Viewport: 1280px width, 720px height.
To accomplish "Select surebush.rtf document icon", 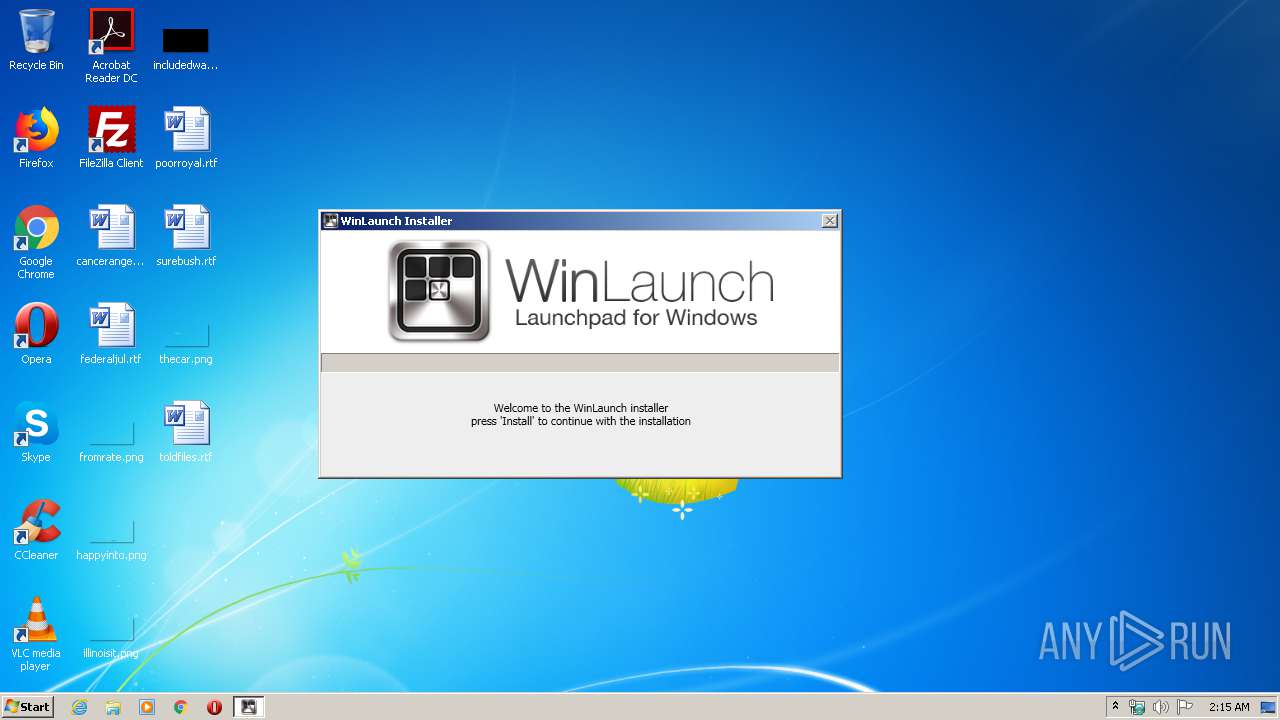I will [x=186, y=236].
